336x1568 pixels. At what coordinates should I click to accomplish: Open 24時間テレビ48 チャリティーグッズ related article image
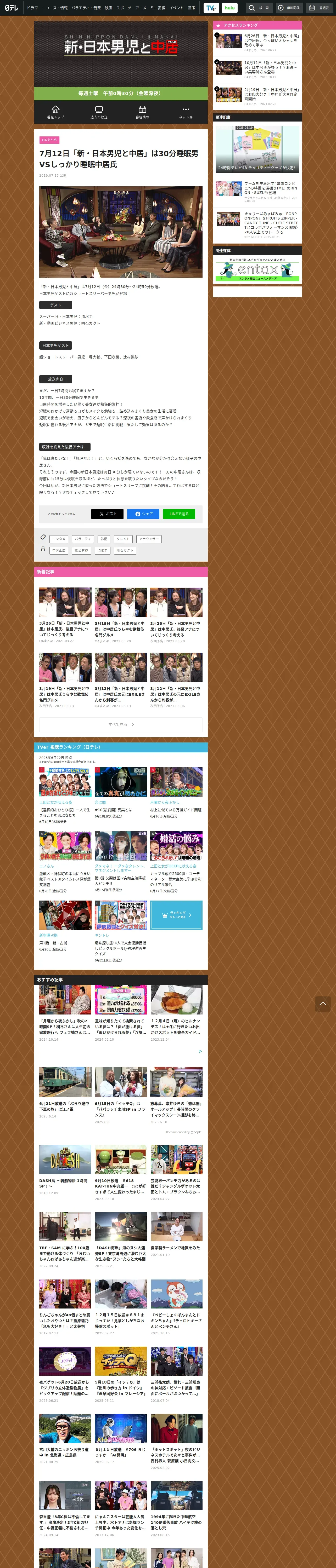pyautogui.click(x=257, y=149)
